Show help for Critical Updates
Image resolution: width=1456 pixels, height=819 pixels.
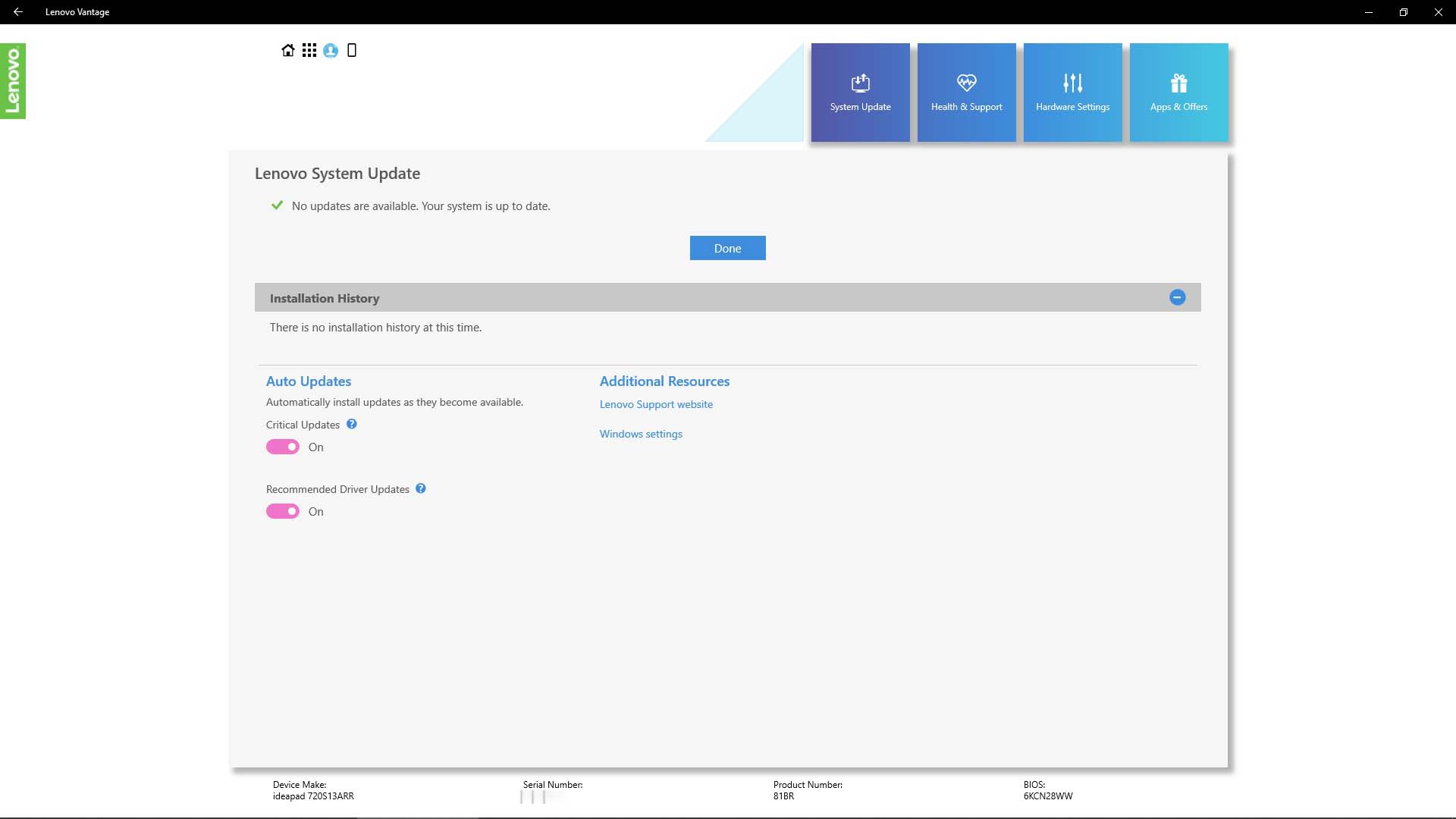(352, 424)
